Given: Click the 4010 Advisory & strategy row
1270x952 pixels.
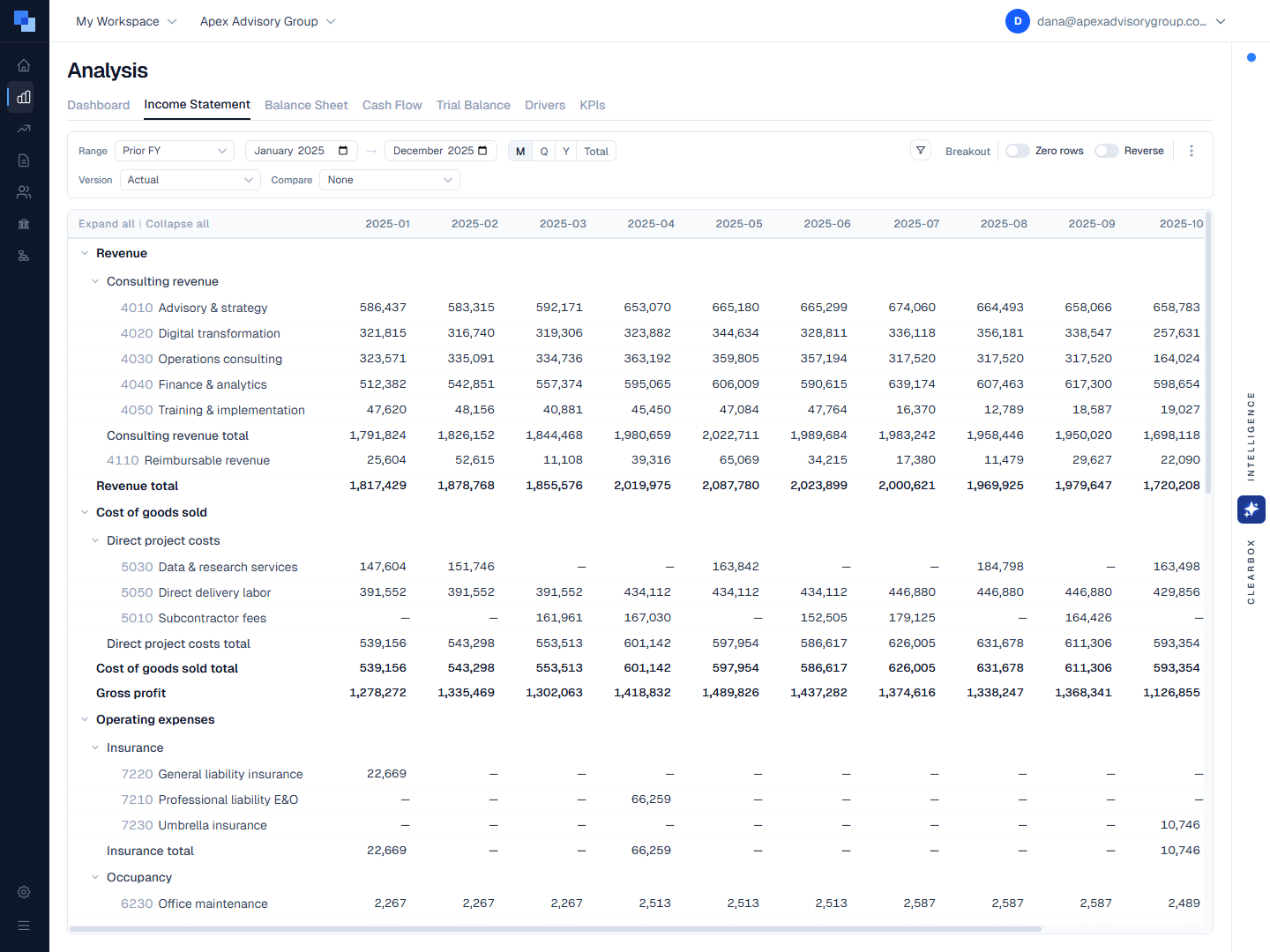Looking at the screenshot, I should pyautogui.click(x=636, y=308).
